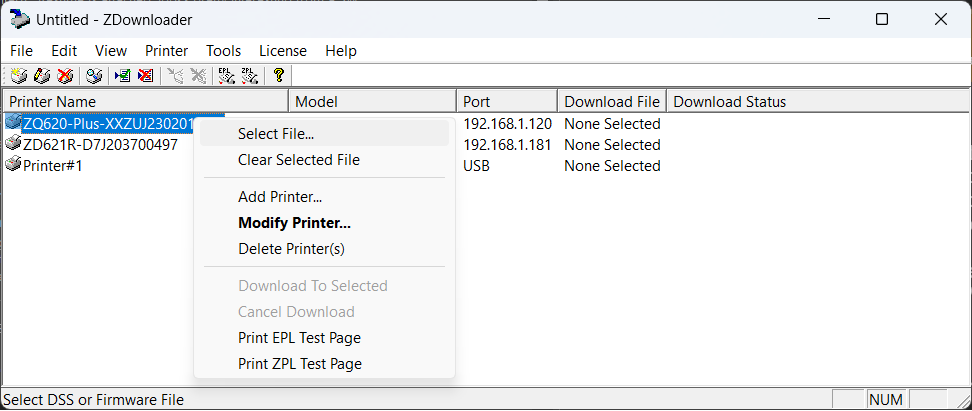The height and width of the screenshot is (411, 972).
Task: Open the Edit menu
Action: click(x=64, y=51)
